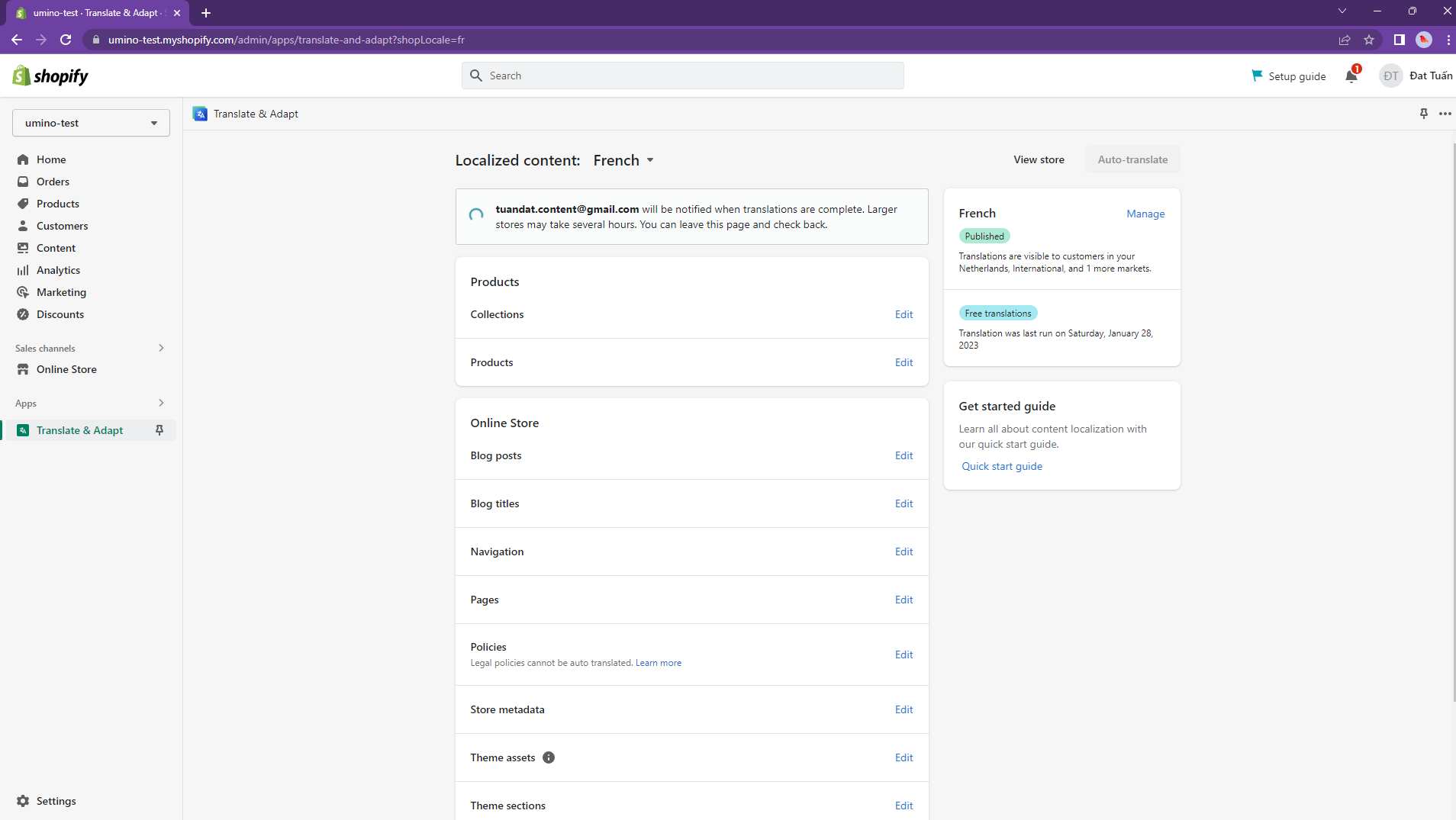1456x820 pixels.
Task: Expand the Apps section
Action: (x=161, y=403)
